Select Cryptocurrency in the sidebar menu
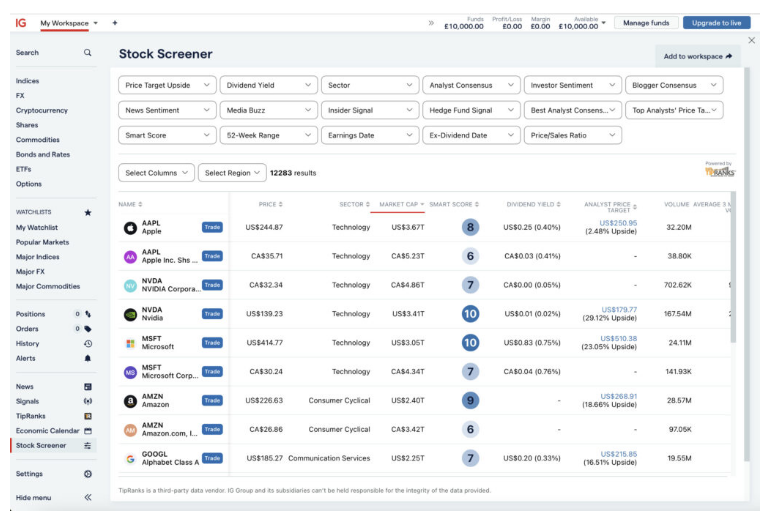 [x=42, y=110]
